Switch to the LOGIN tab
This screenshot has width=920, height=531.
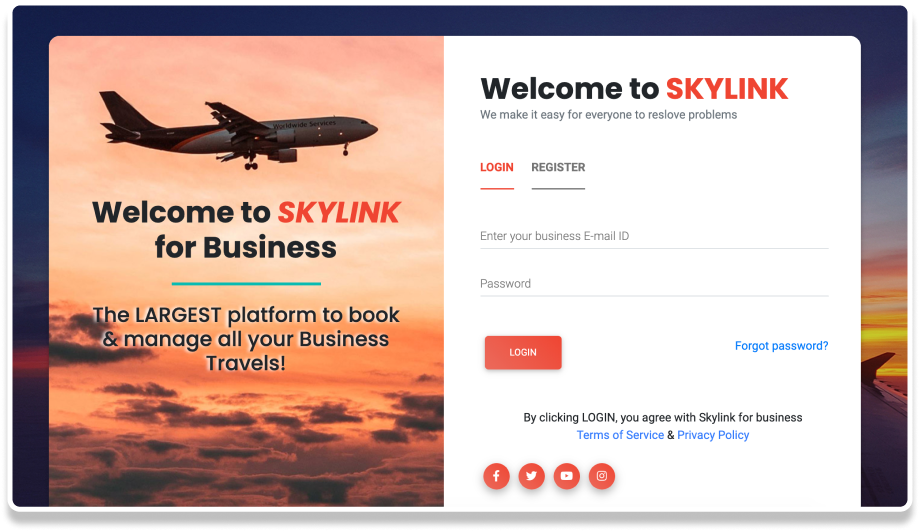(497, 167)
